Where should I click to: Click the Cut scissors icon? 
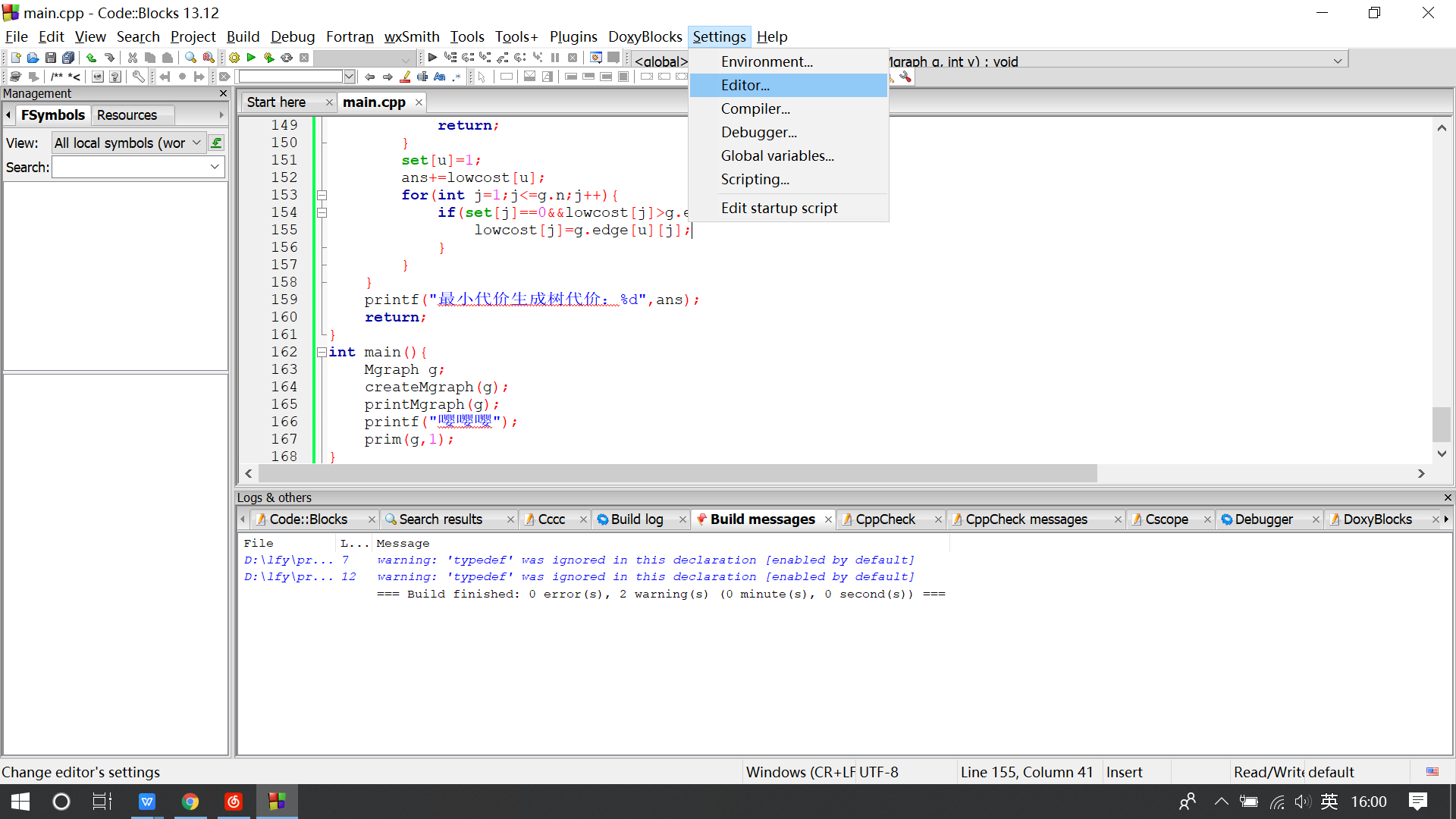(133, 58)
